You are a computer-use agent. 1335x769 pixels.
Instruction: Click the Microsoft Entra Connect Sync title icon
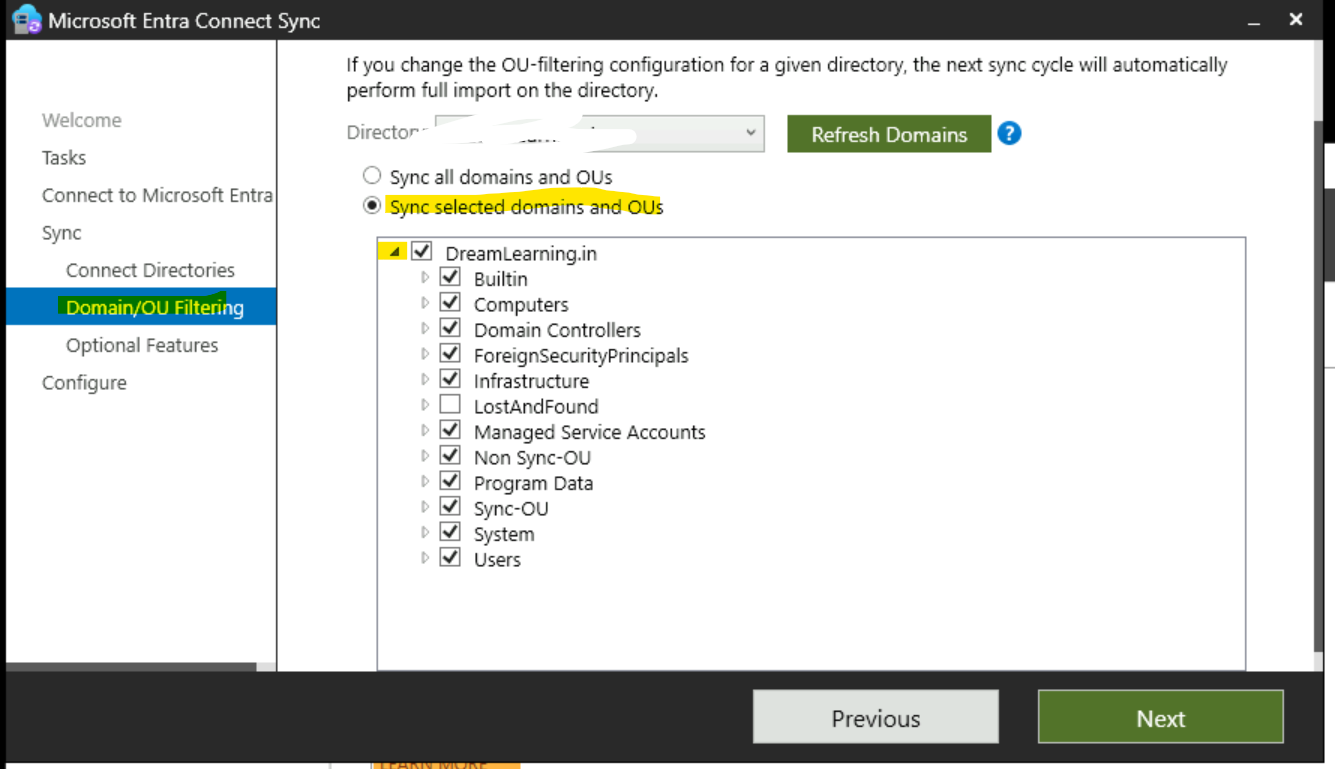pyautogui.click(x=27, y=20)
